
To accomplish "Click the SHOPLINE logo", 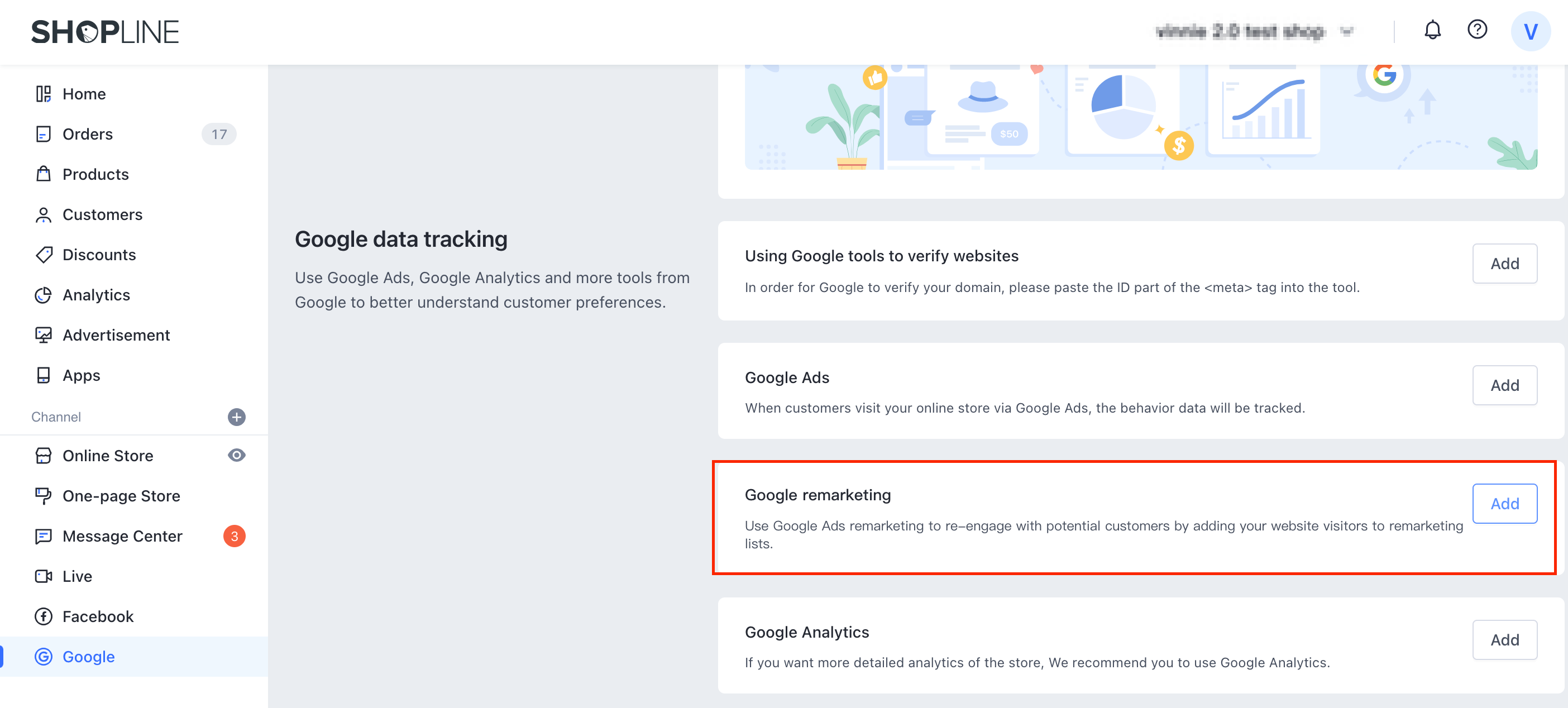I will tap(106, 32).
